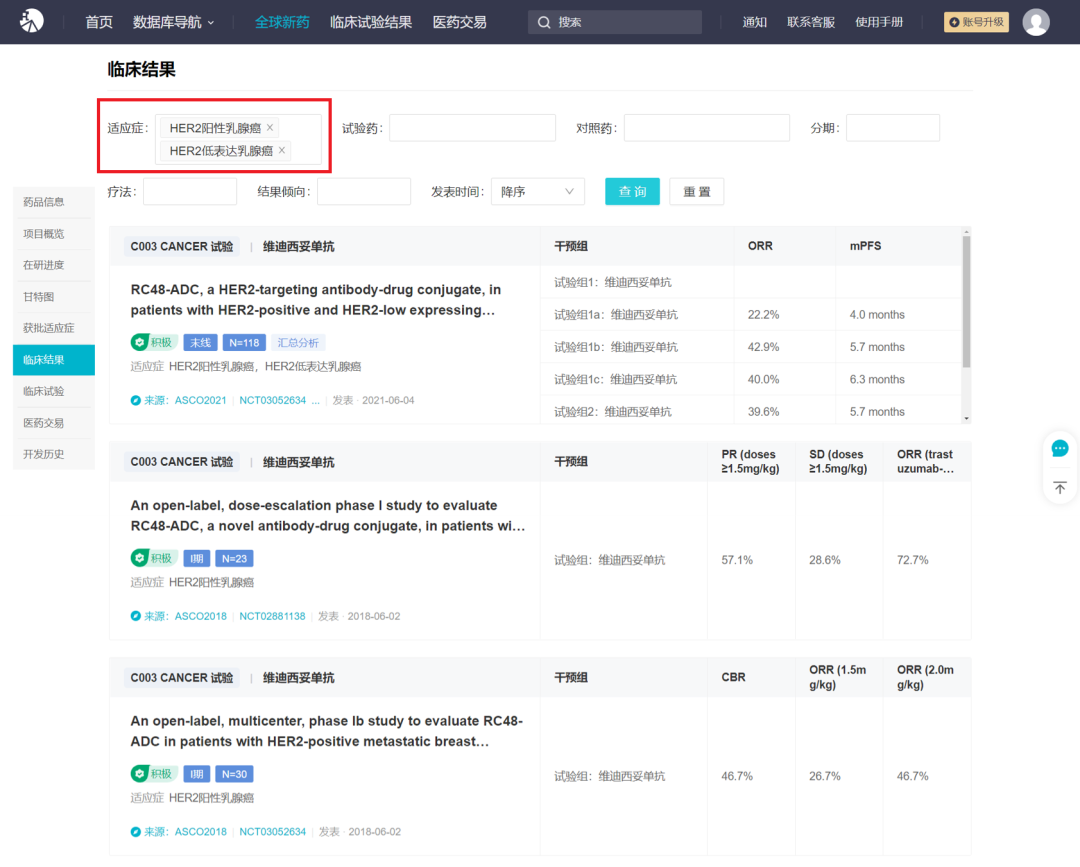Click the 查询 query button

coord(632,191)
